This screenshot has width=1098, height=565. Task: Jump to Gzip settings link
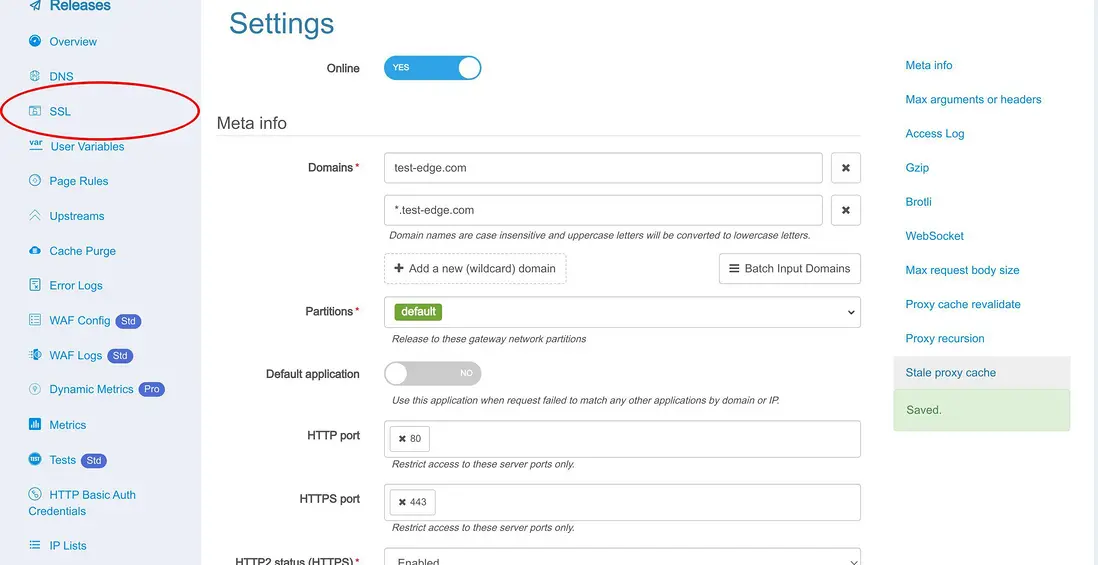(917, 168)
